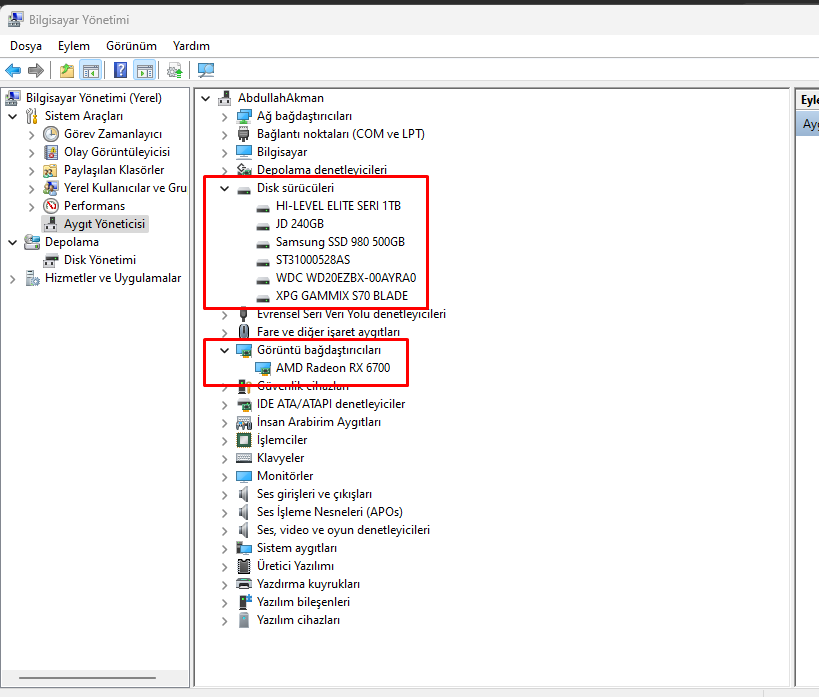Click the left pane horizontal scrollbar
This screenshot has width=819, height=697.
click(x=87, y=678)
